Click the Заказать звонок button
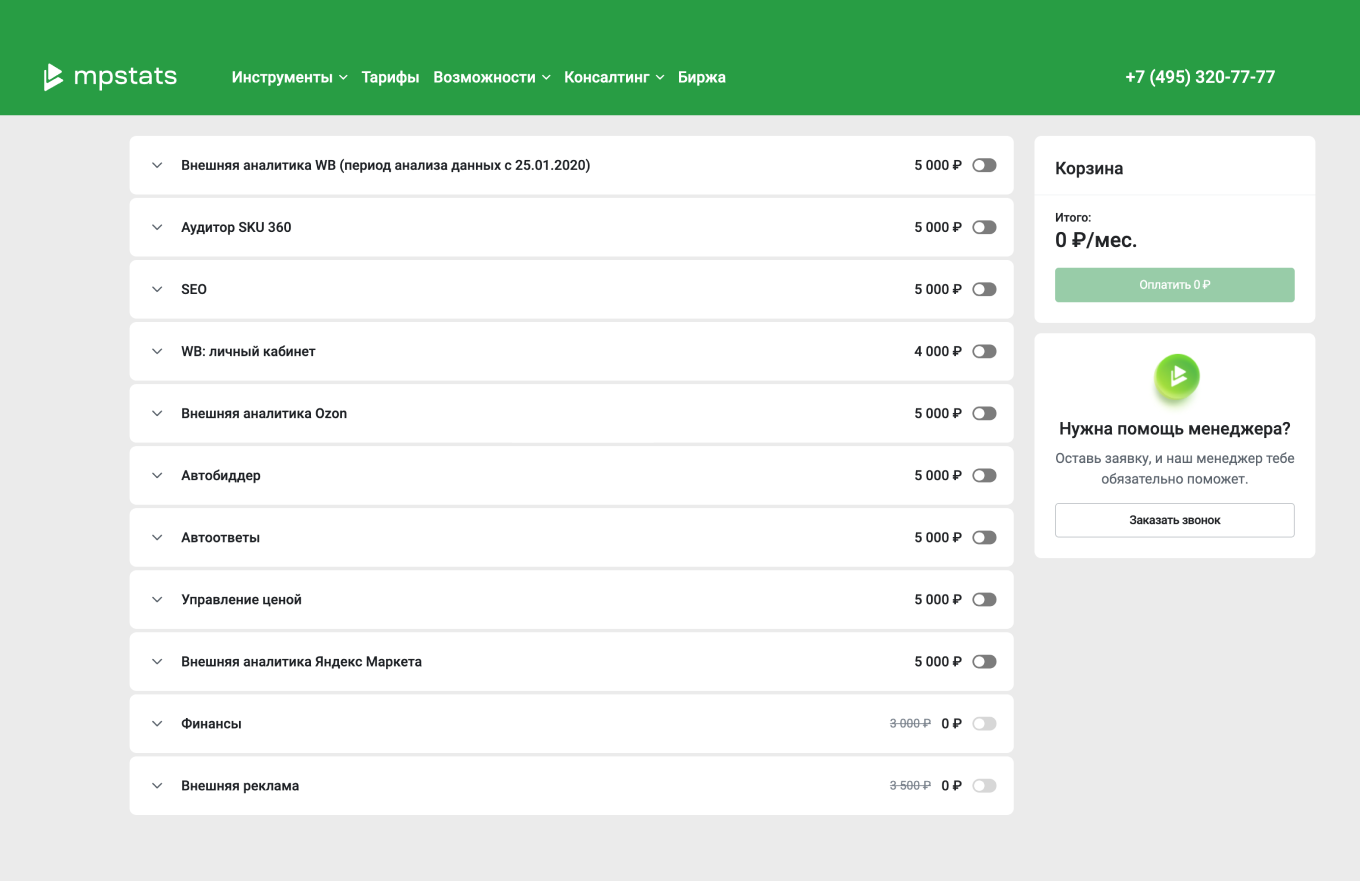 pyautogui.click(x=1174, y=520)
